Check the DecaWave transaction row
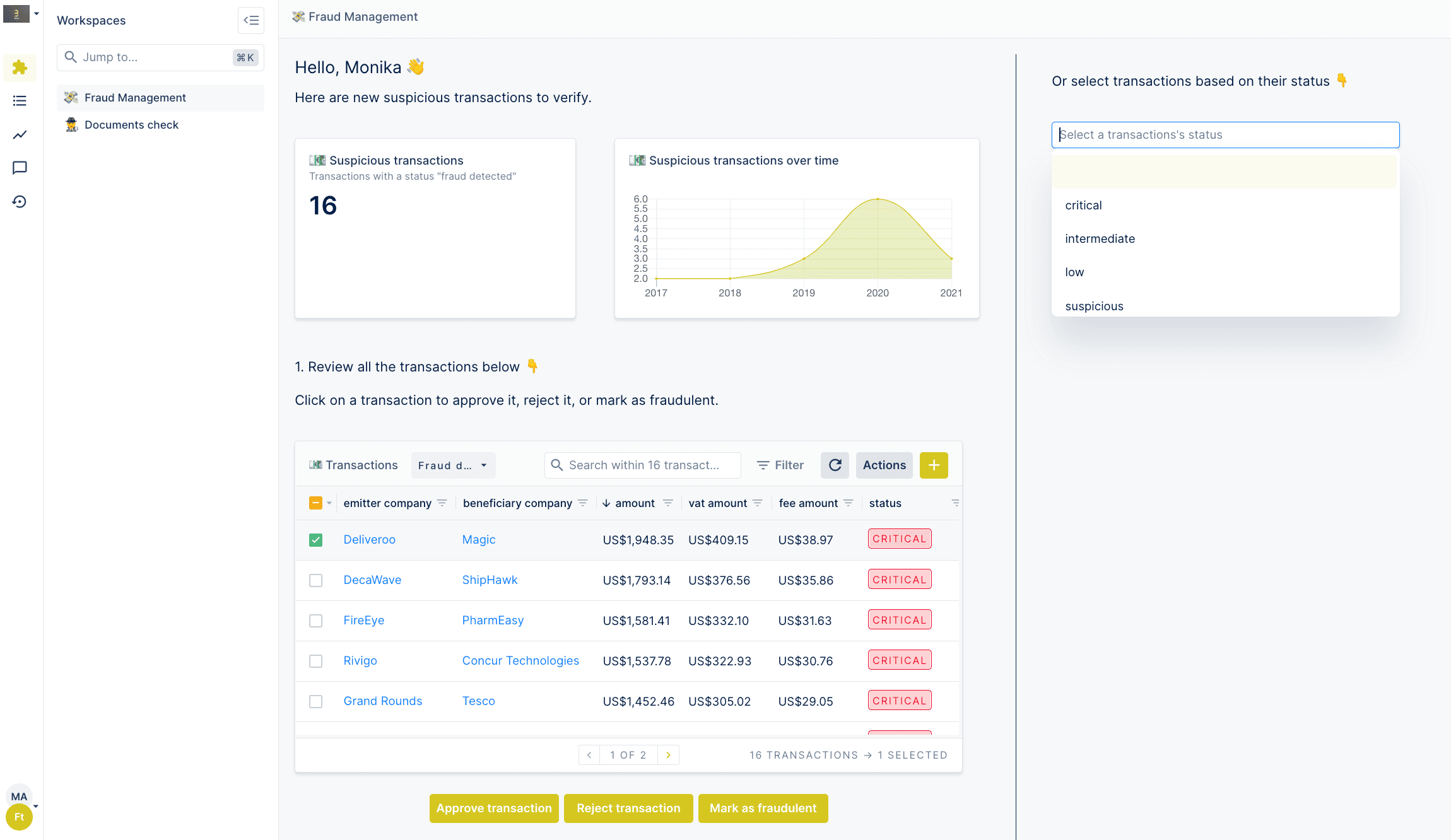Image resolution: width=1451 pixels, height=840 pixels. click(316, 580)
